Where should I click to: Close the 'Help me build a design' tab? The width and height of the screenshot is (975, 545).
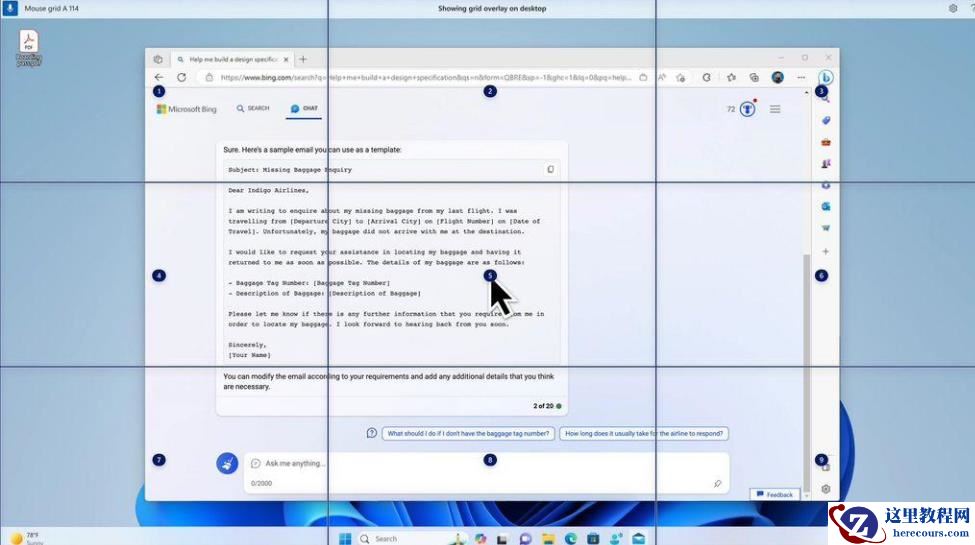(286, 59)
